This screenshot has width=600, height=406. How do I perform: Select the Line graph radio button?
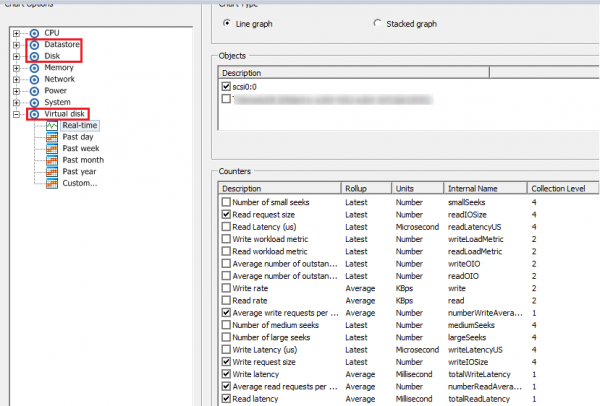click(228, 22)
